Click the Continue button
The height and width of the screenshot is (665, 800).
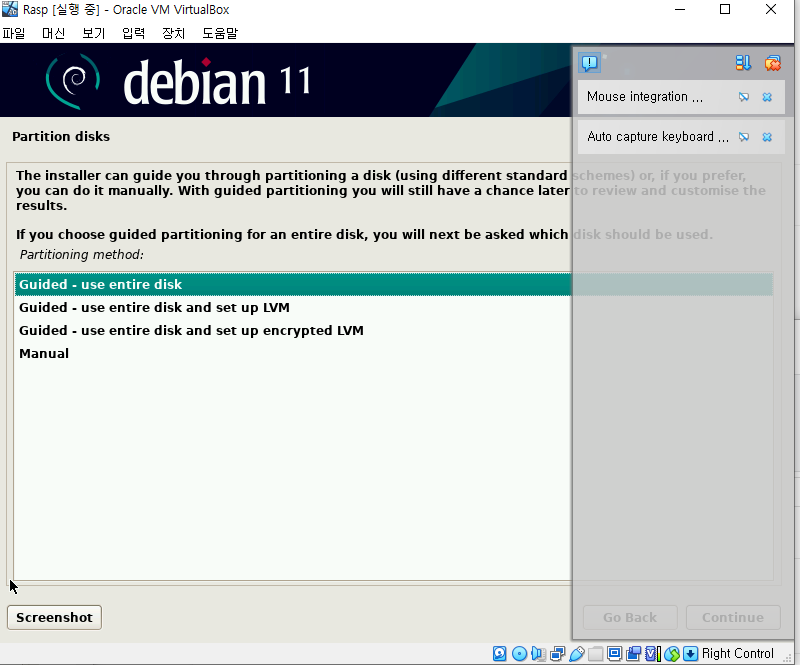click(x=733, y=618)
